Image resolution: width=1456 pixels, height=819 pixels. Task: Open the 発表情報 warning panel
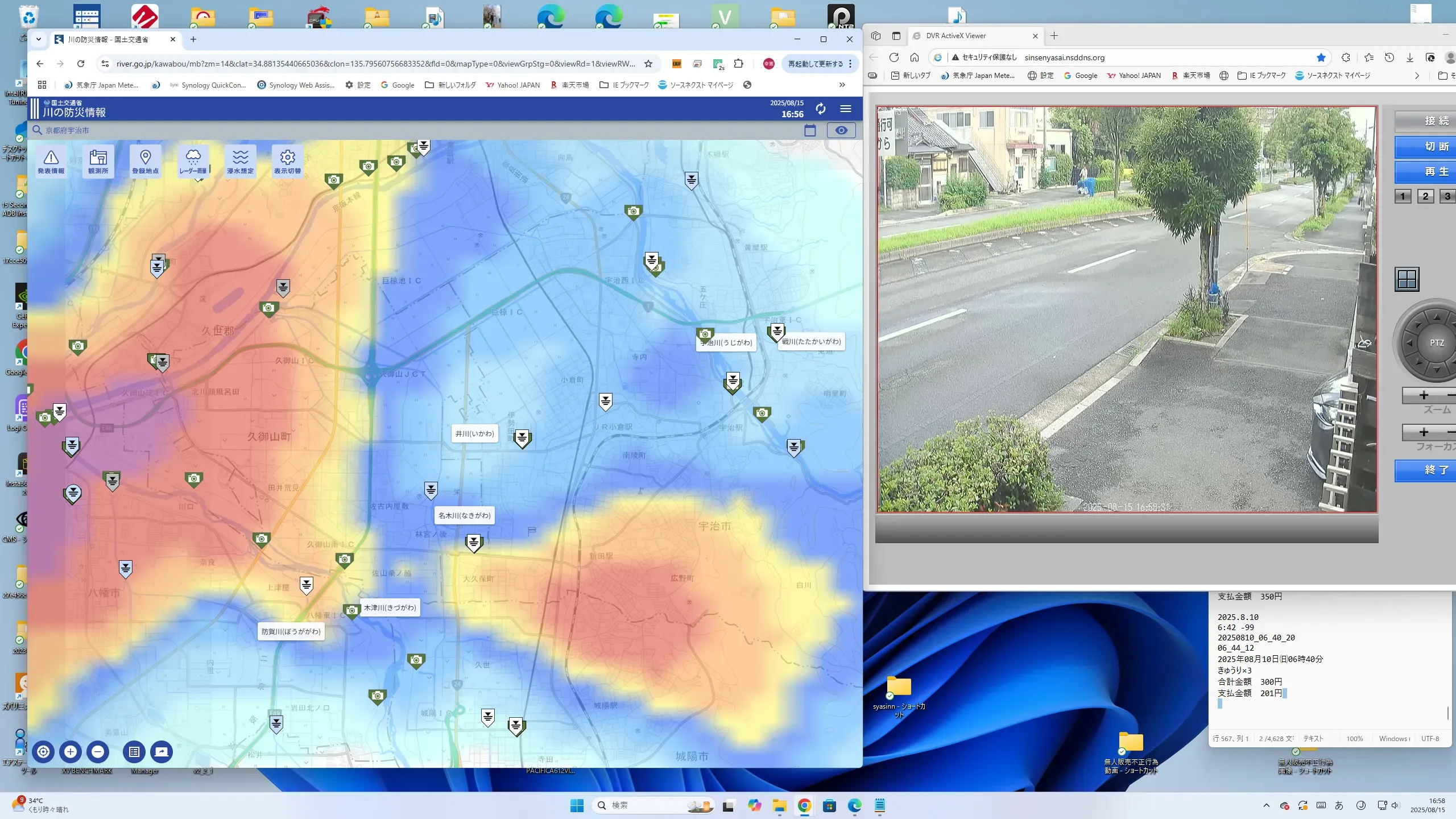click(51, 162)
